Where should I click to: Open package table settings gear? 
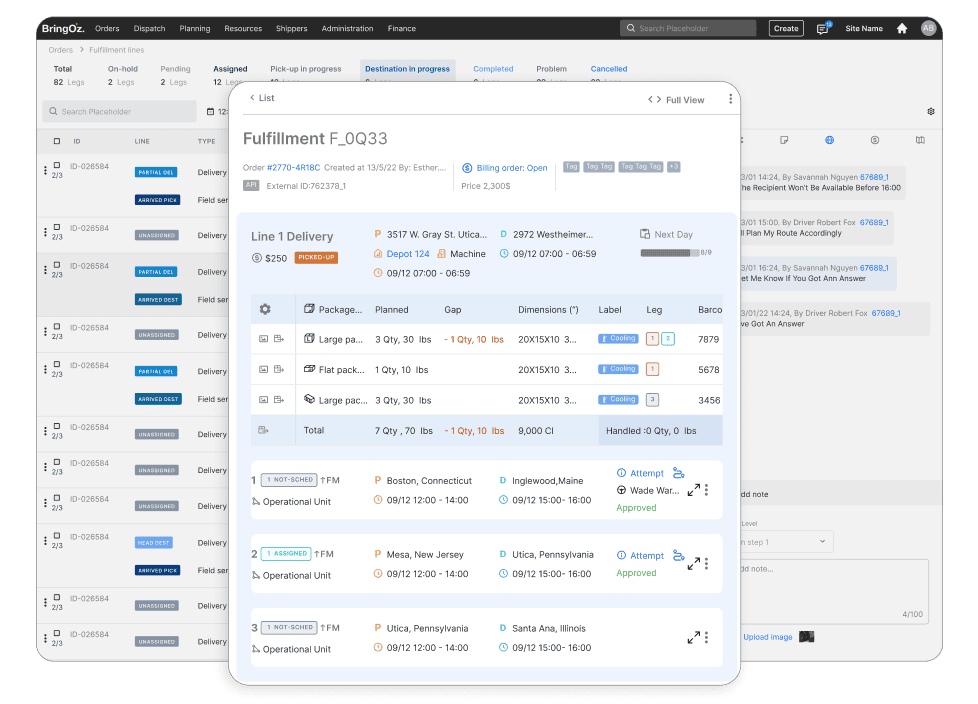click(265, 309)
